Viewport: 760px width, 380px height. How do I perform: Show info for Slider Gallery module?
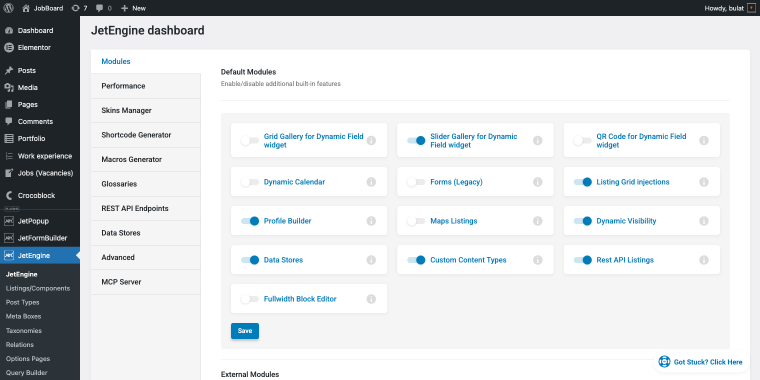coord(538,141)
